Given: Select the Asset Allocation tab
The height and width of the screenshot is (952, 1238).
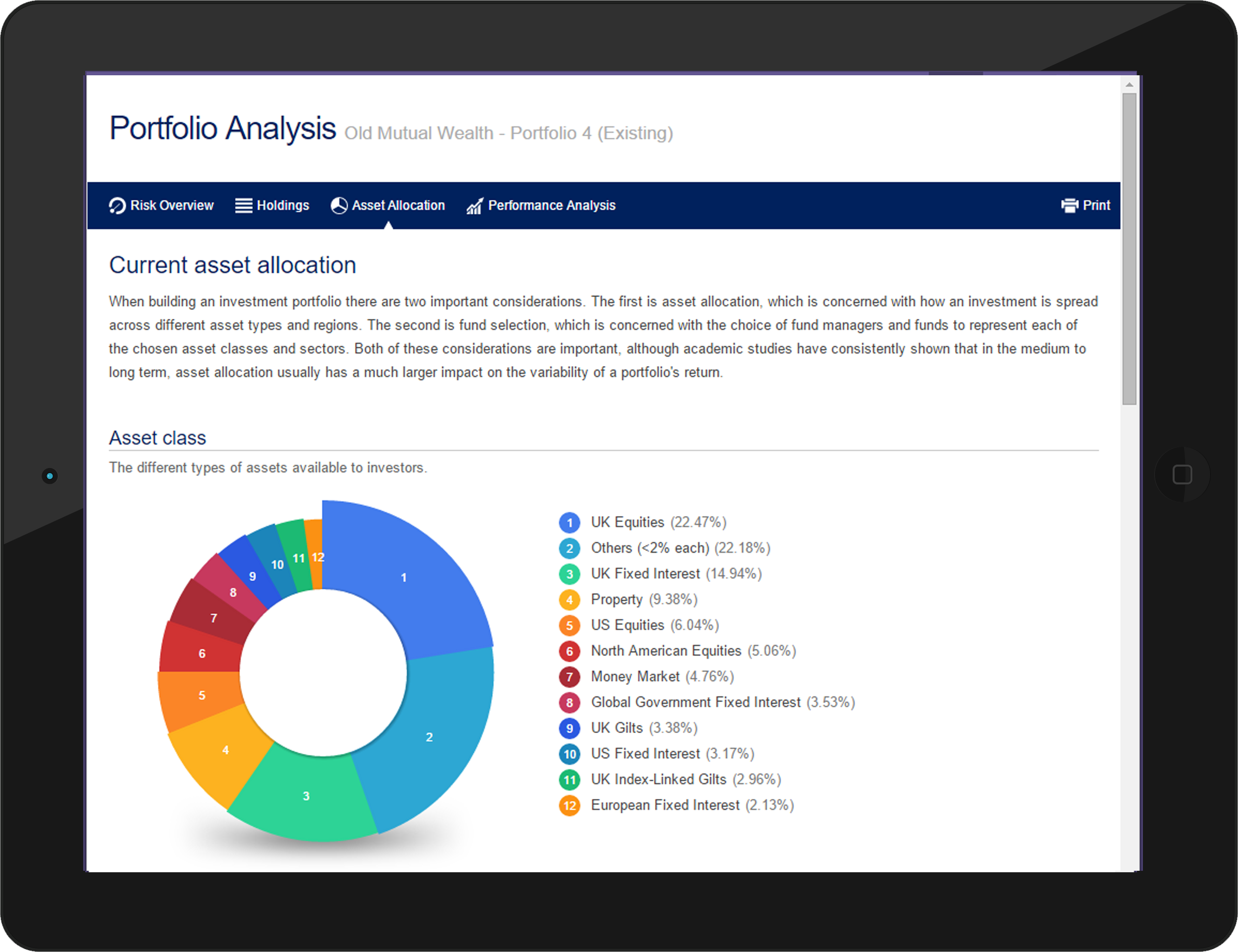Looking at the screenshot, I should coord(388,206).
